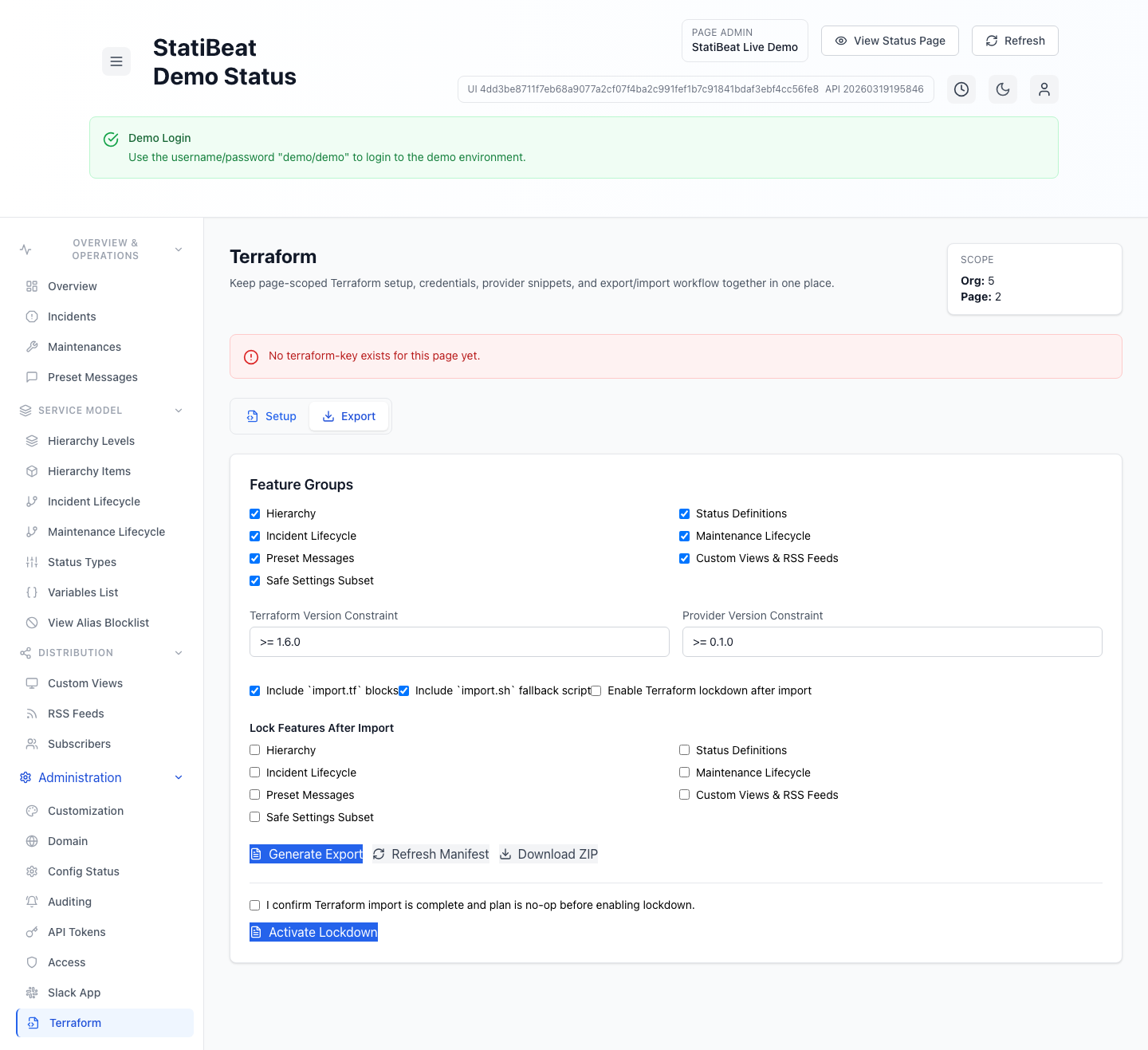Open Maintenances from the sidebar
The height and width of the screenshot is (1050, 1148).
[x=84, y=347]
